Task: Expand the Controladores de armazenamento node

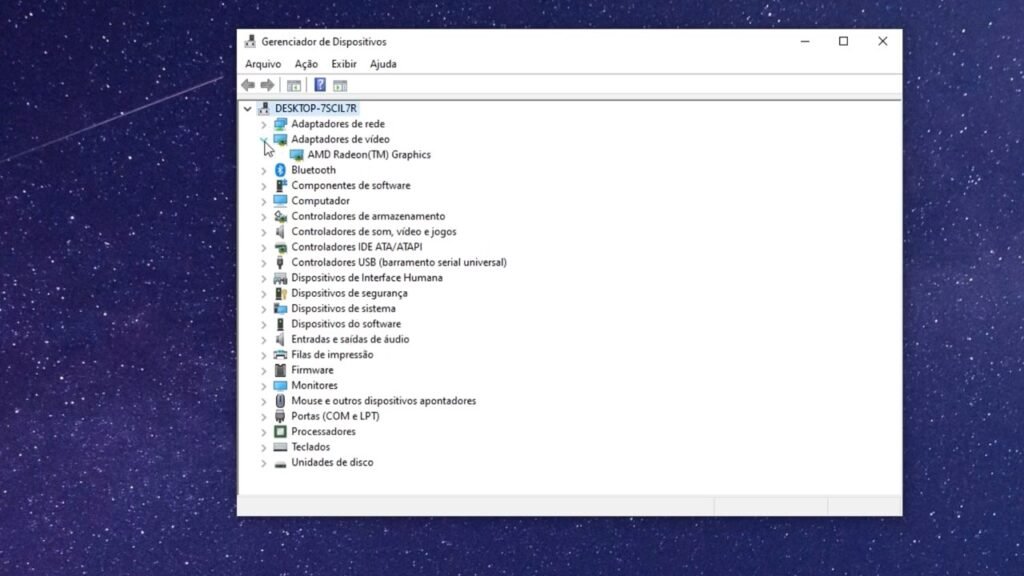Action: [264, 217]
